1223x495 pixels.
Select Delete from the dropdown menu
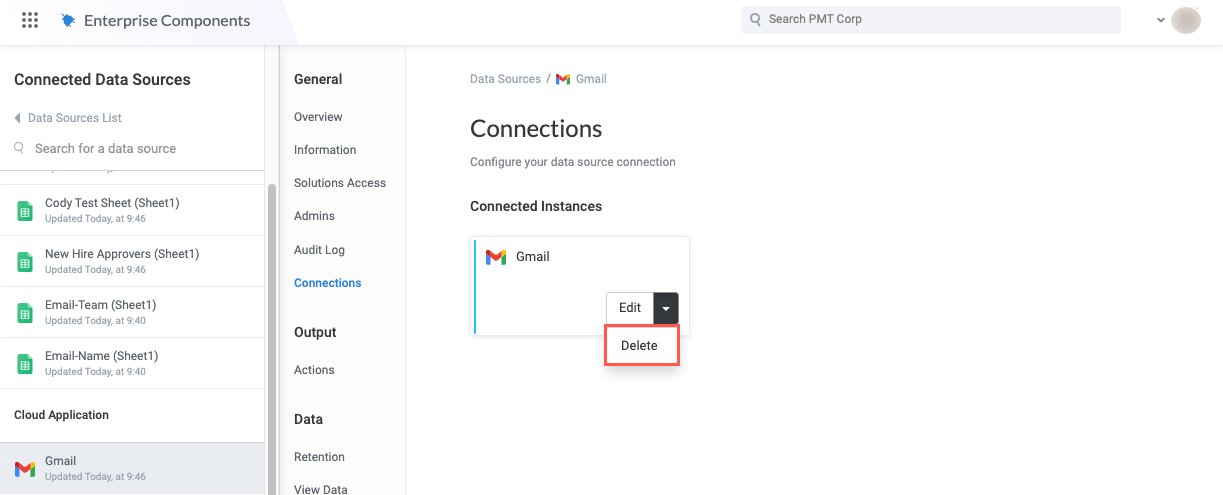tap(640, 346)
